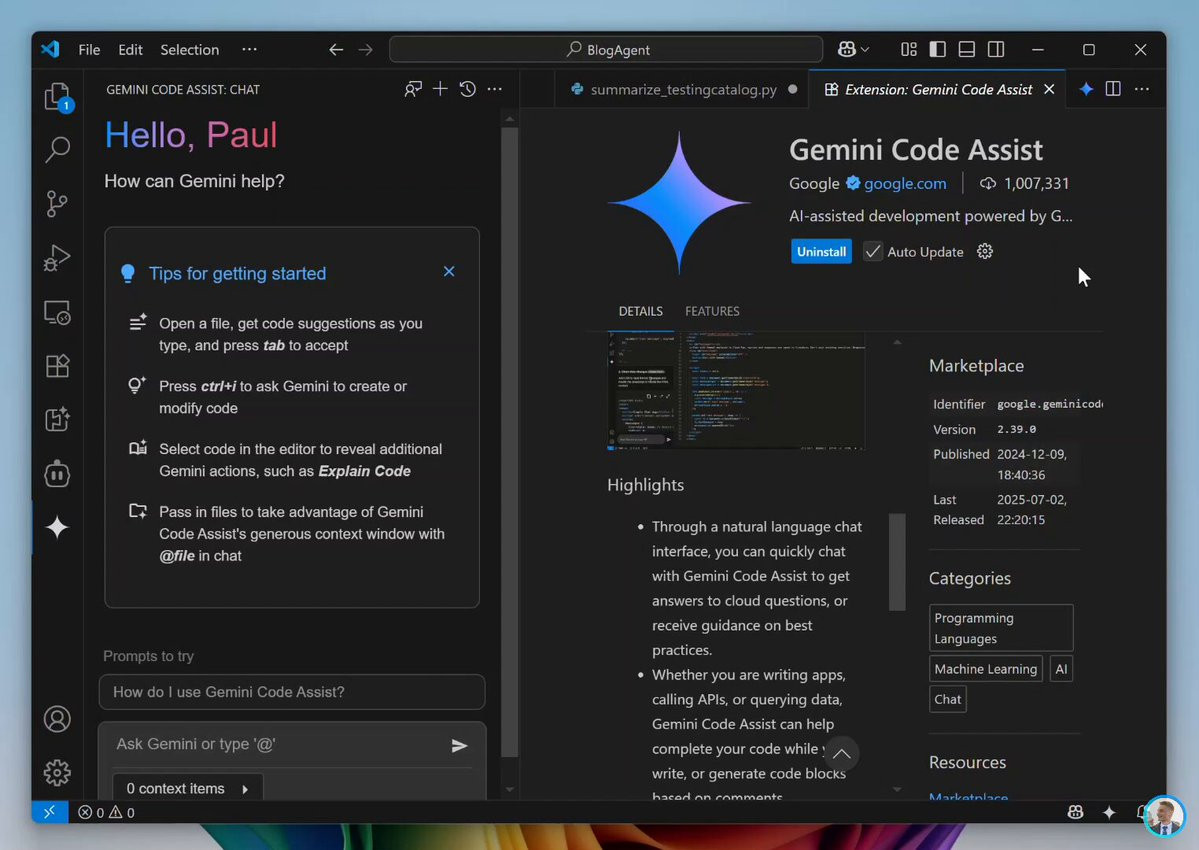This screenshot has width=1199, height=850.
Task: Open Machine Learning category
Action: click(x=986, y=669)
